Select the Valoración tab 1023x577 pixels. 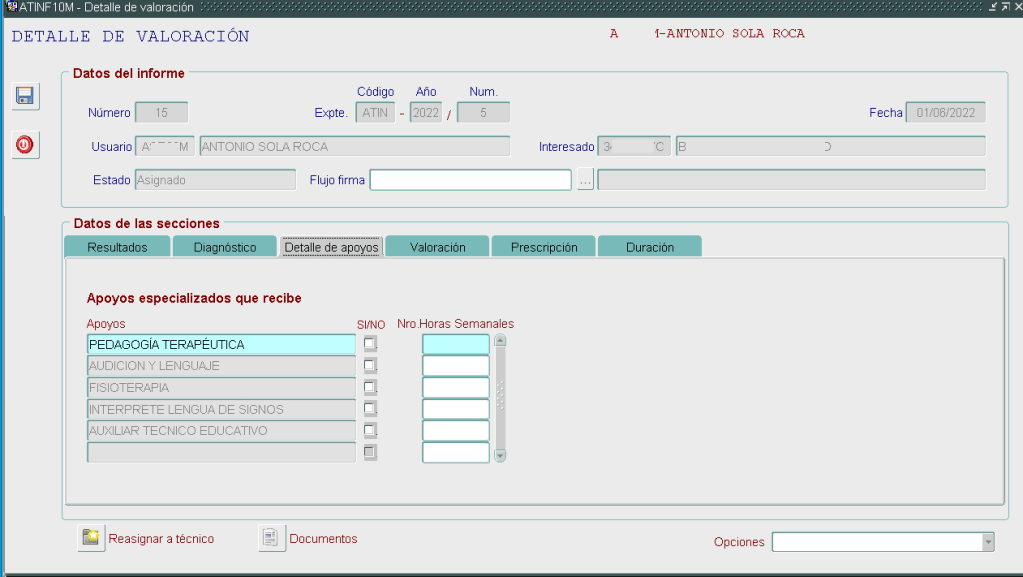(438, 247)
